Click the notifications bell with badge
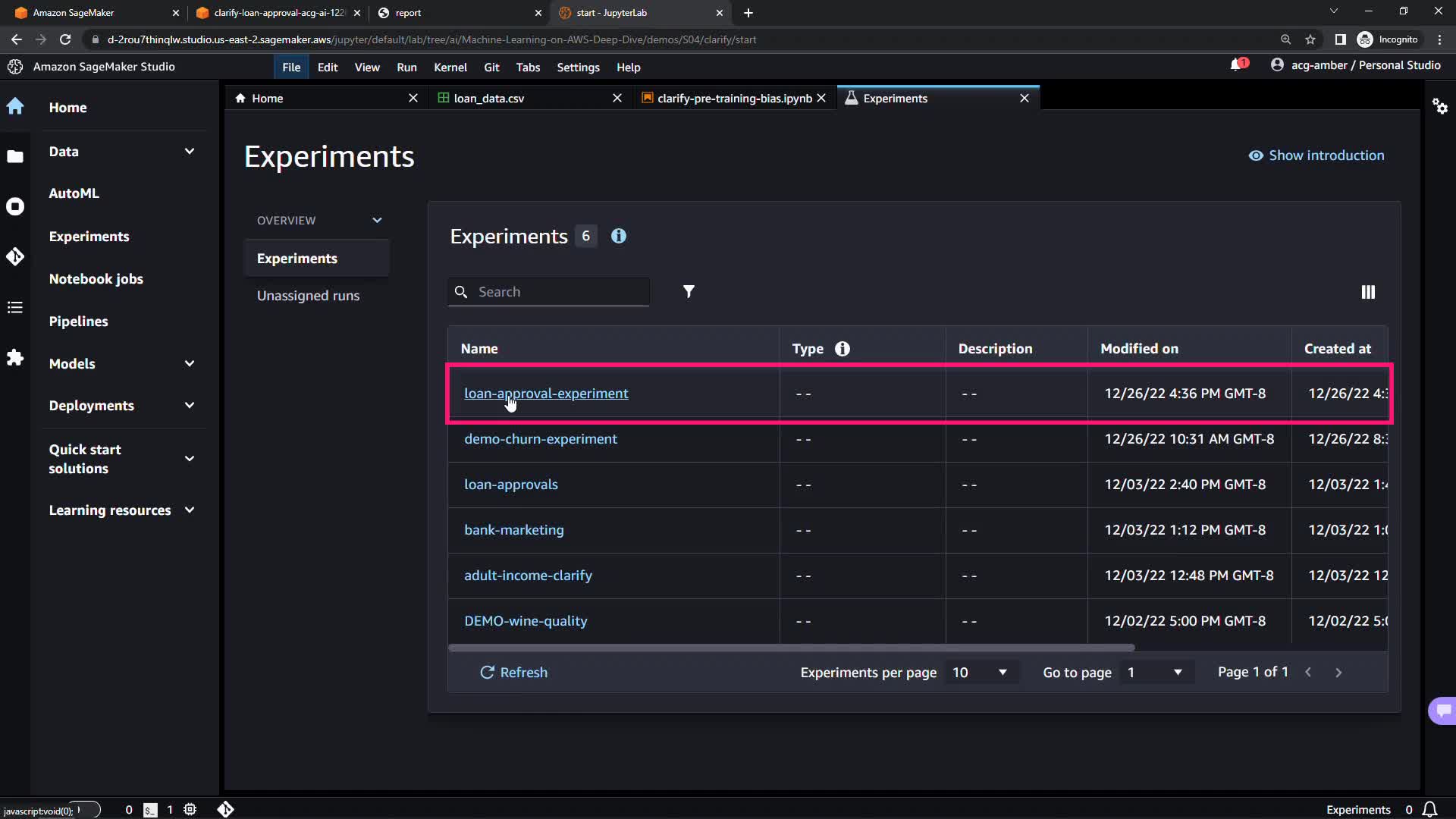The image size is (1456, 819). coord(1238,65)
